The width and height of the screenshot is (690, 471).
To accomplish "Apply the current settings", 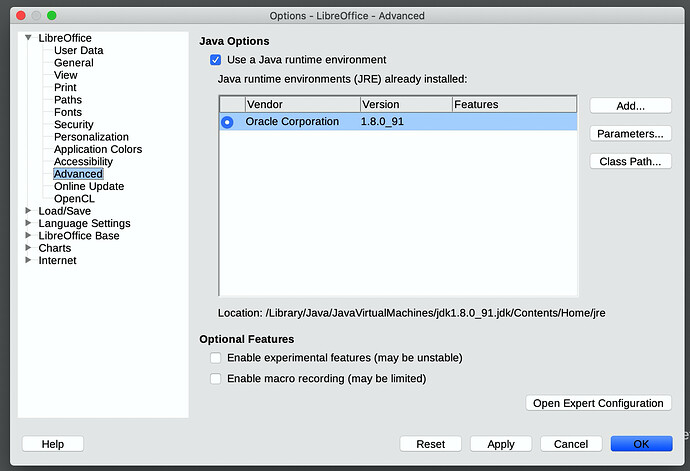I will pyautogui.click(x=501, y=444).
